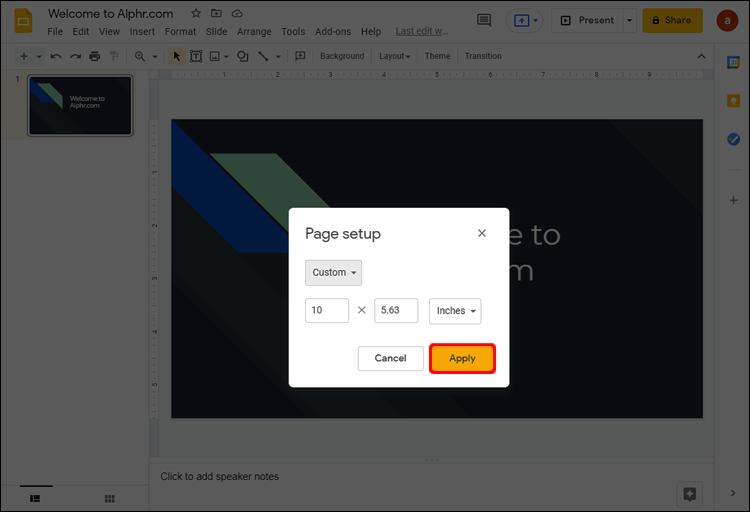Click the Google Slides home logo
This screenshot has width=750, height=512.
point(23,21)
